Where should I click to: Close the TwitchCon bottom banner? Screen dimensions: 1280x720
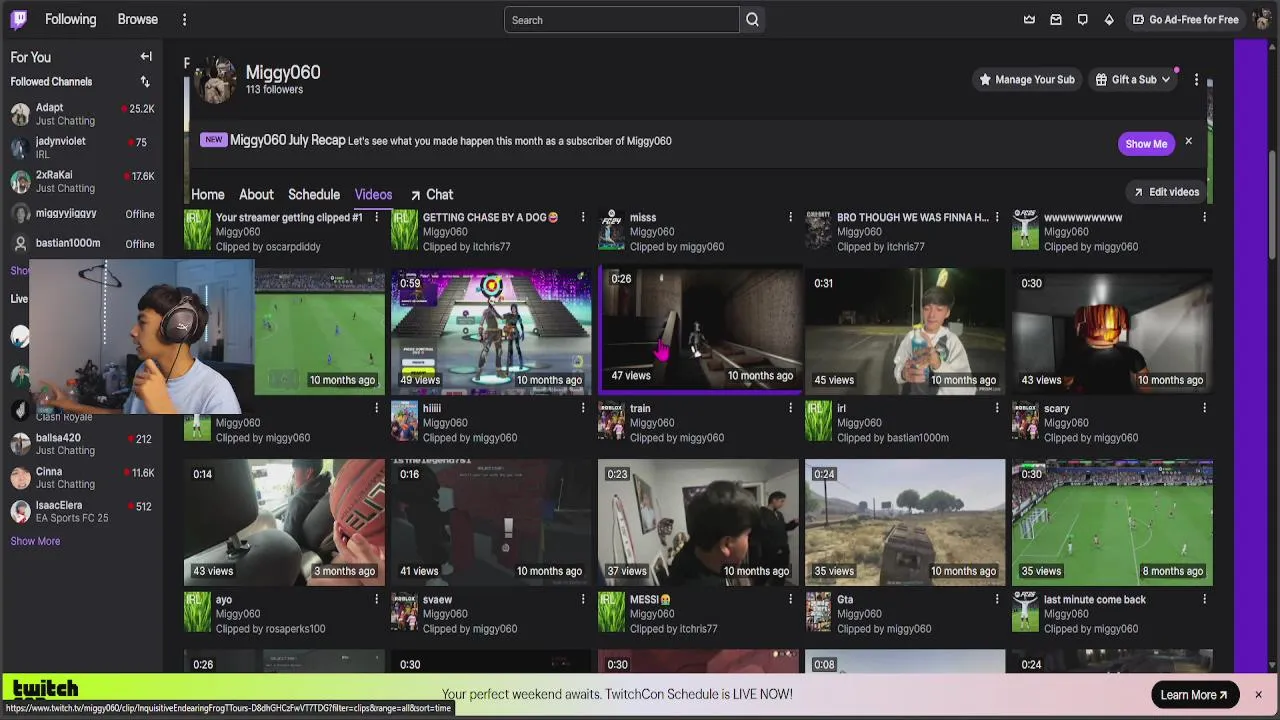click(1258, 695)
